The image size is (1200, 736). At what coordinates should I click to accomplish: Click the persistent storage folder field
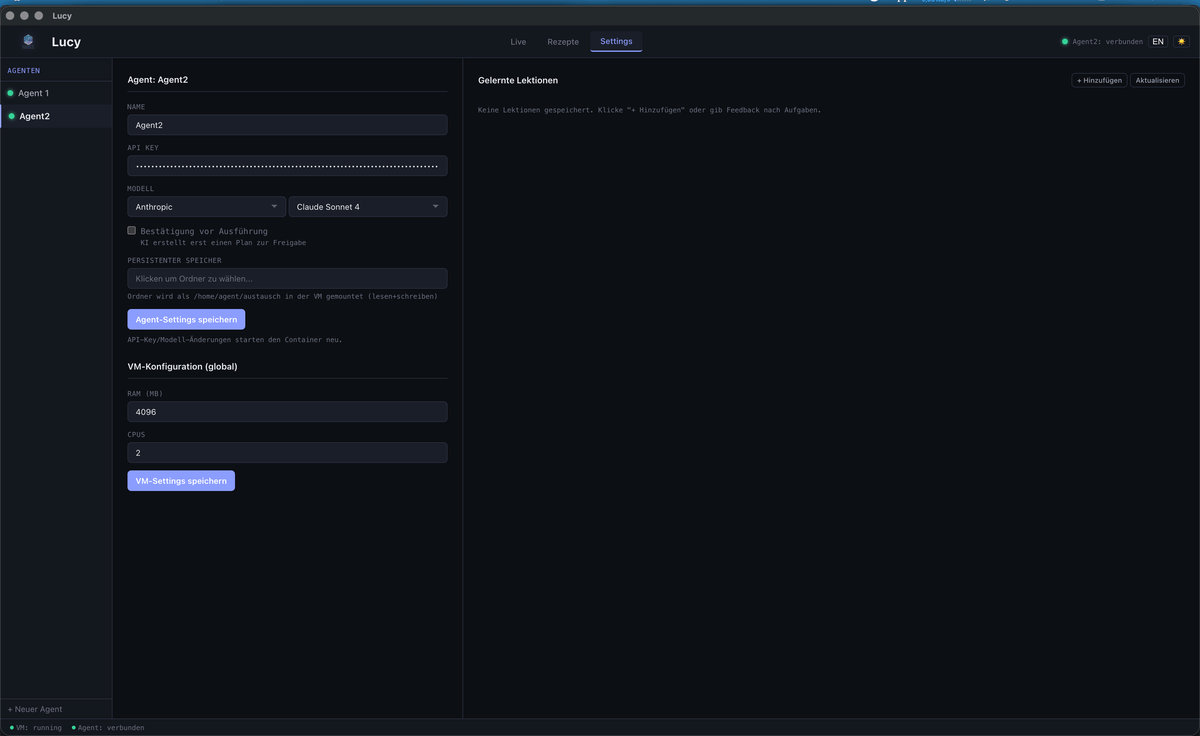287,279
